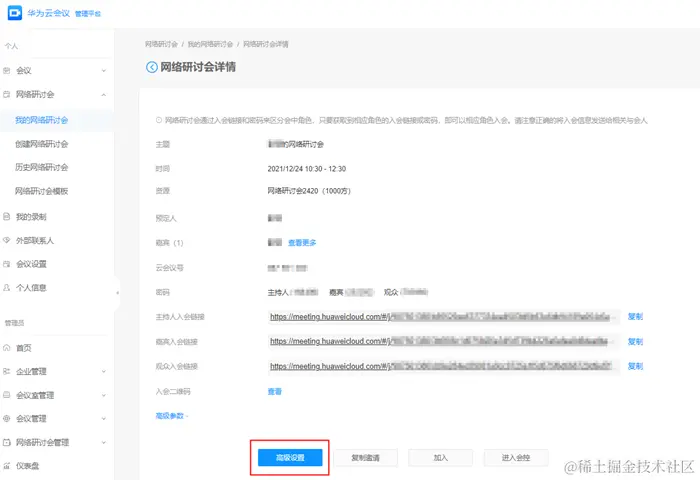Click the time value 2021/12/24 10:30 - 12:30
Viewport: 700px width, 480px height.
coord(307,169)
